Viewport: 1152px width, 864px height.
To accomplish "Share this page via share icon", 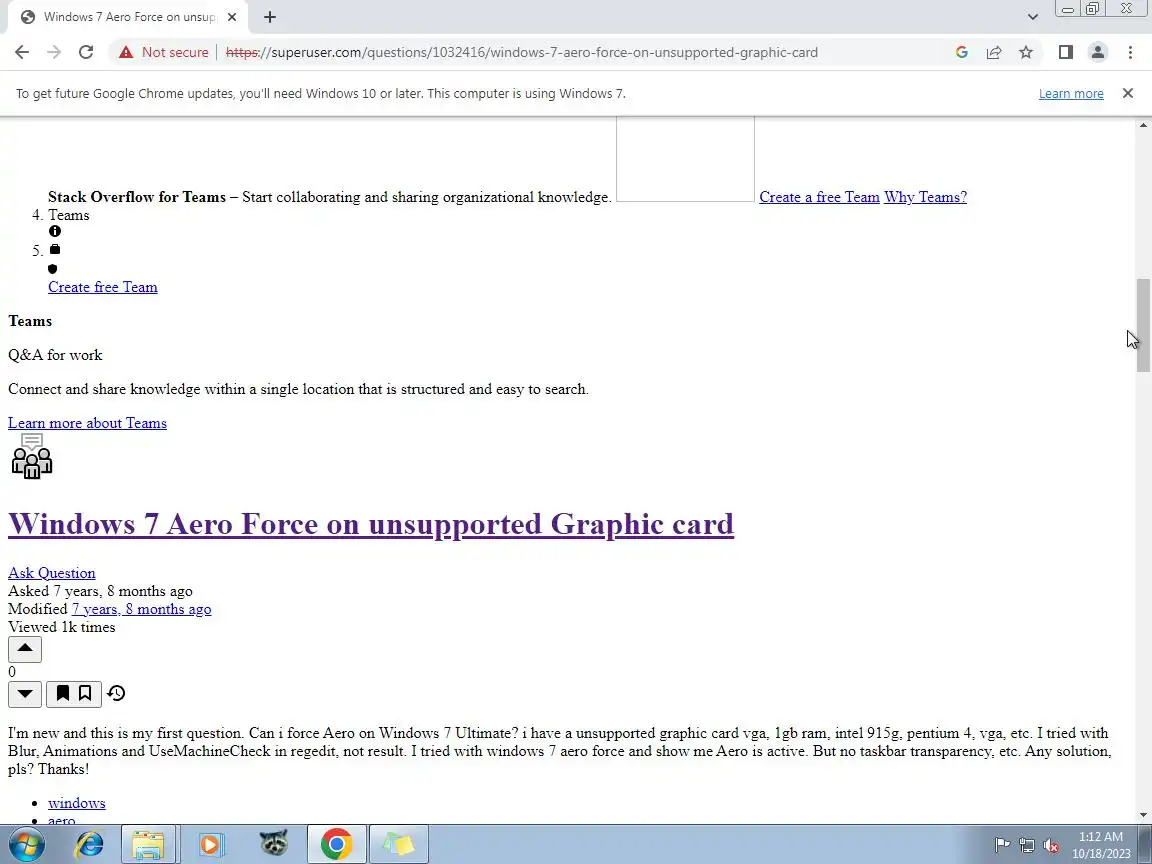I will coord(994,52).
